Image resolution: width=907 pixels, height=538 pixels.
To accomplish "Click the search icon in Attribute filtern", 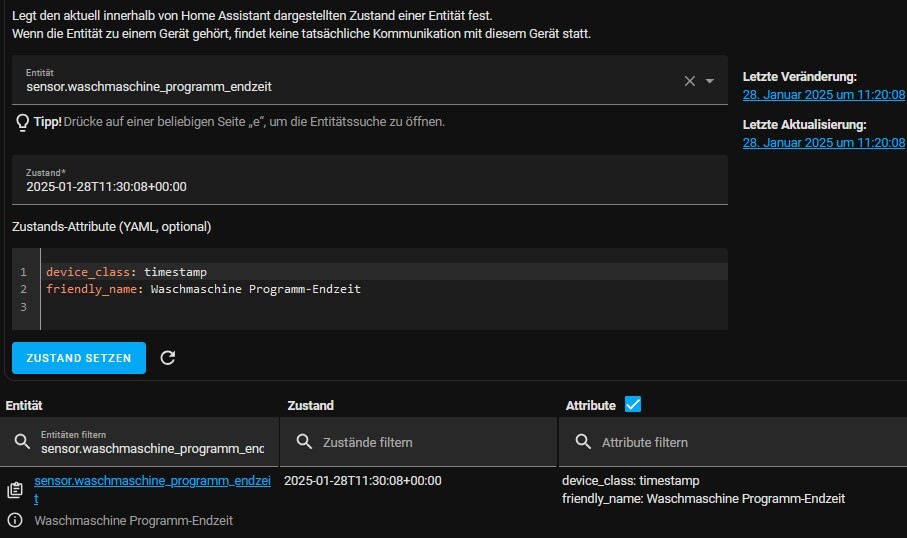I will click(583, 442).
